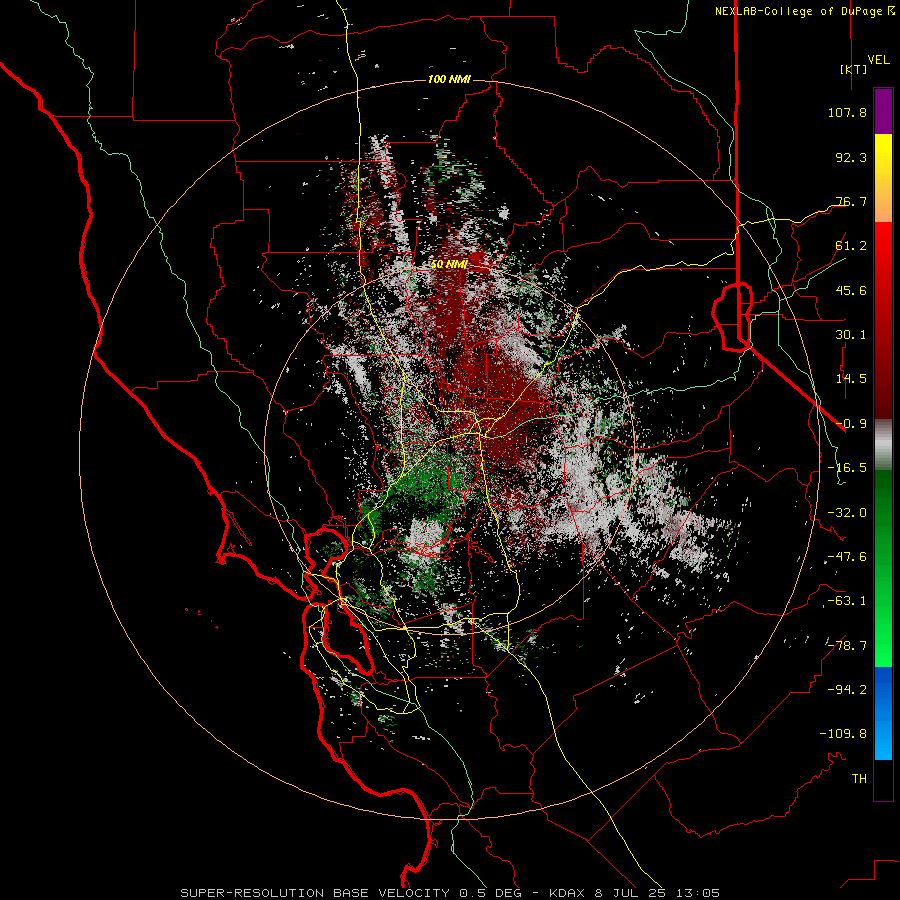Click the -32.0 legend value
900x900 pixels.
point(847,513)
